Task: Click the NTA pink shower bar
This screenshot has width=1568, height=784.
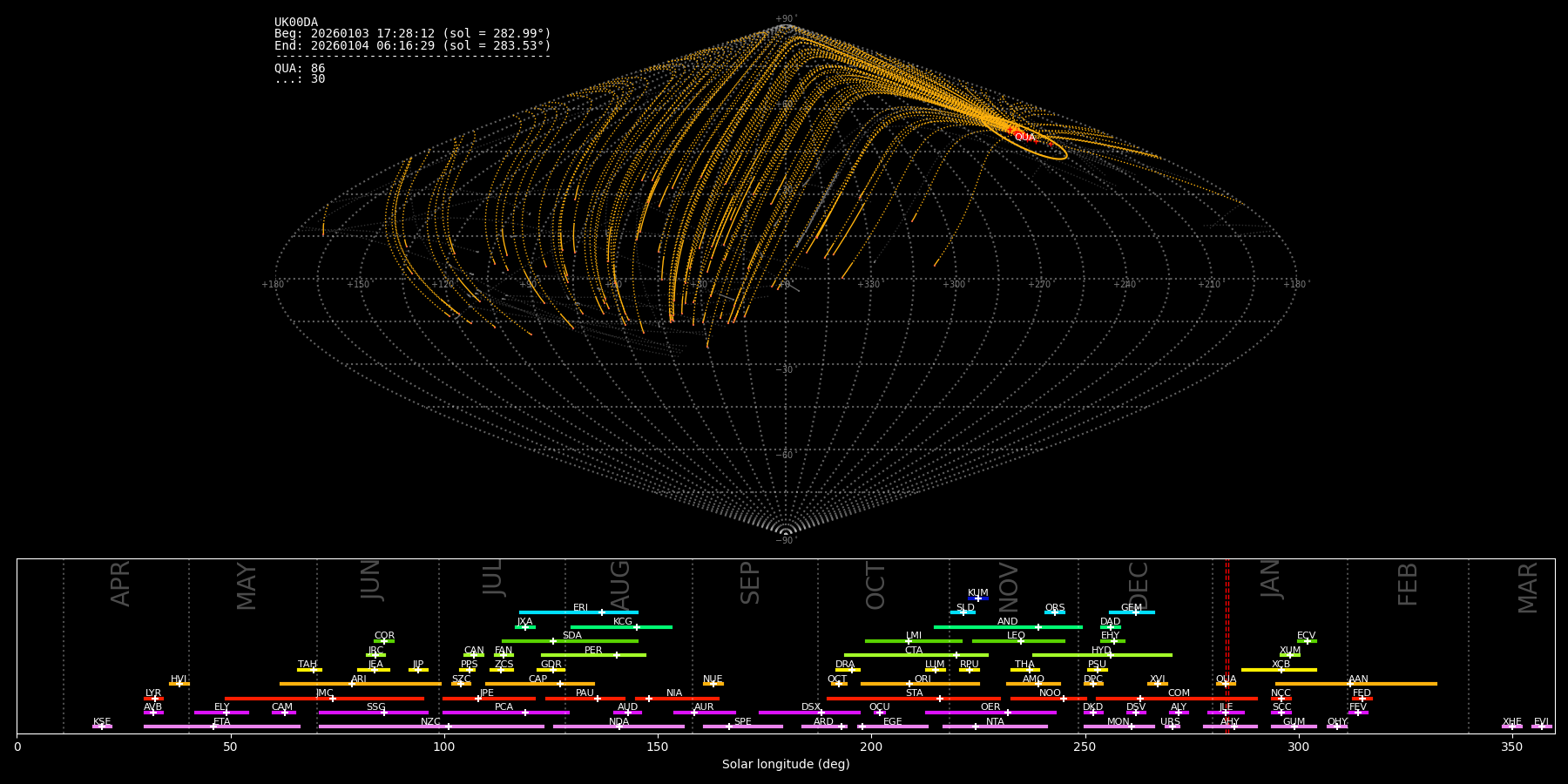Action: tap(995, 727)
